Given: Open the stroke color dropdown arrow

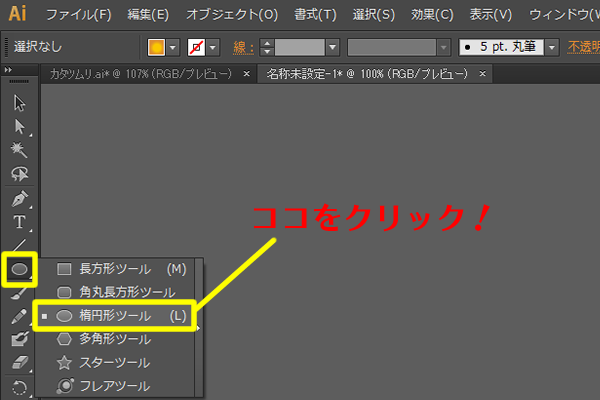Looking at the screenshot, I should point(222,47).
